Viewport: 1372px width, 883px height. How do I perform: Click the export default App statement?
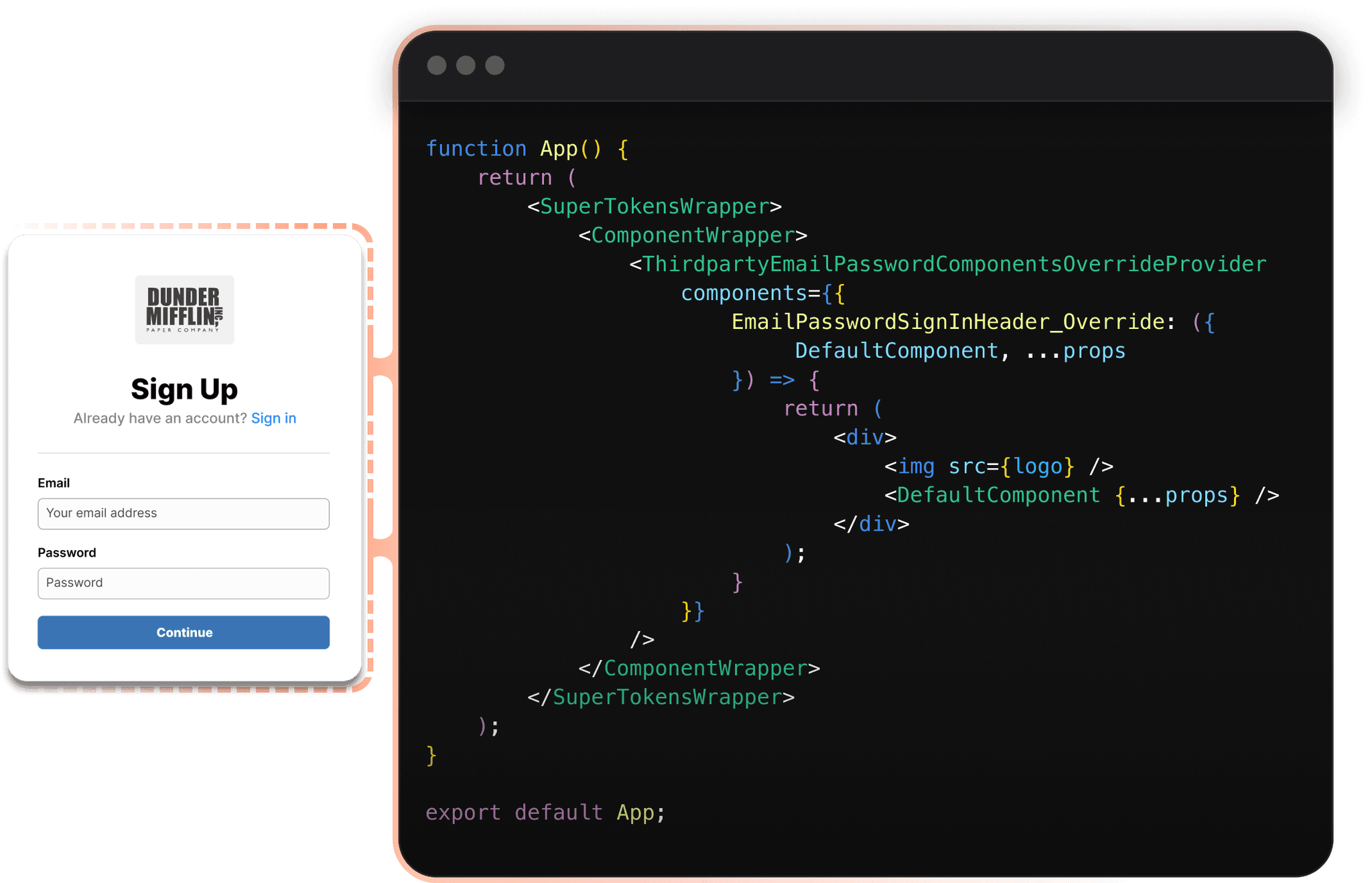pyautogui.click(x=544, y=813)
